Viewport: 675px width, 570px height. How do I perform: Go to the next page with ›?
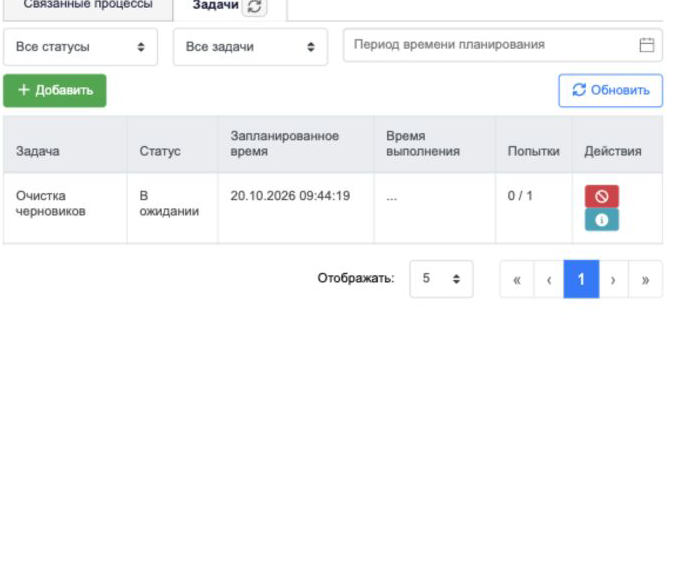[x=613, y=279]
